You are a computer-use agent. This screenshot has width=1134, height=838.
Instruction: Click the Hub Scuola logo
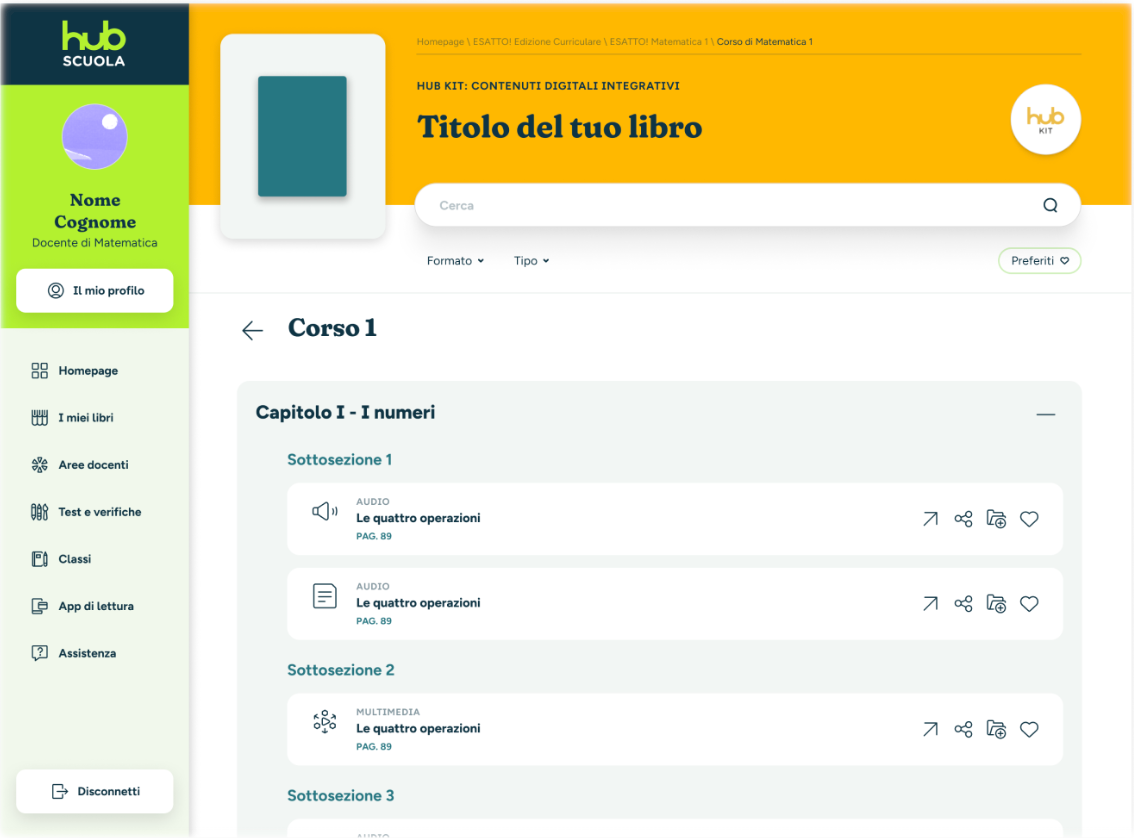pyautogui.click(x=94, y=43)
